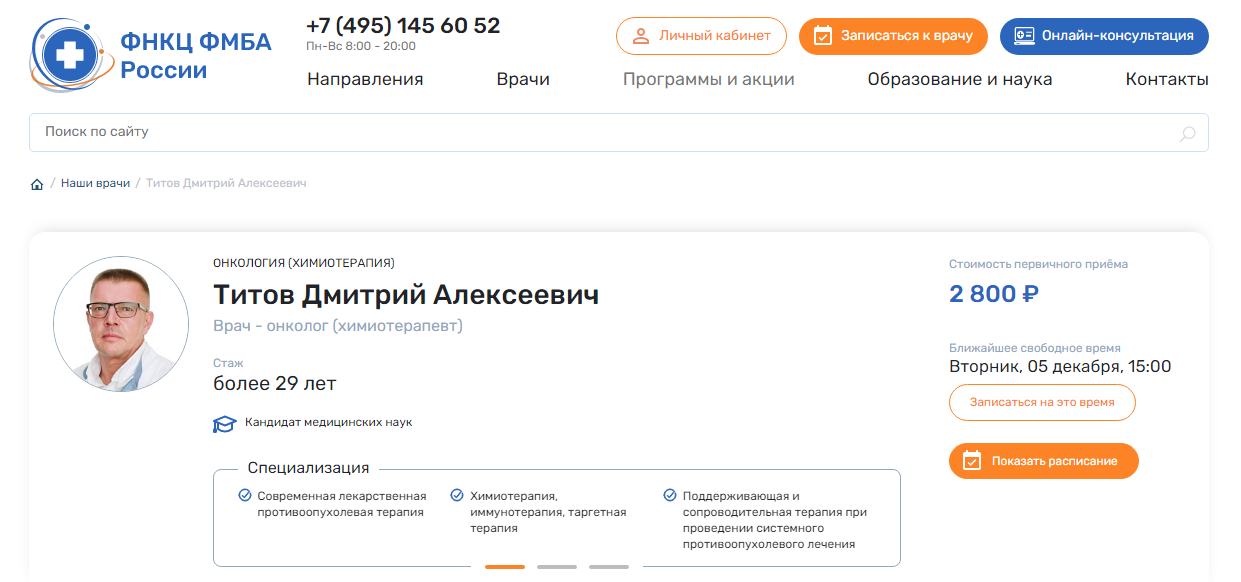The height and width of the screenshot is (582, 1241).
Task: Go to Наши врачи breadcrumb
Action: [95, 183]
